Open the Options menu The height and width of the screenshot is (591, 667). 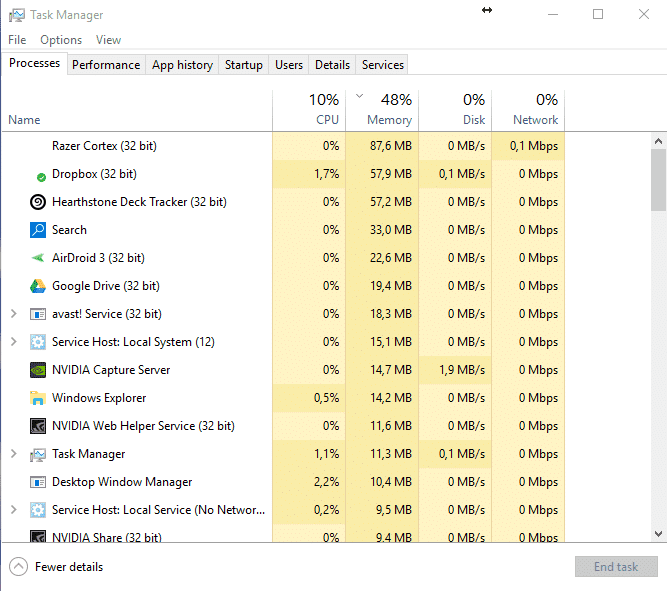pyautogui.click(x=61, y=40)
